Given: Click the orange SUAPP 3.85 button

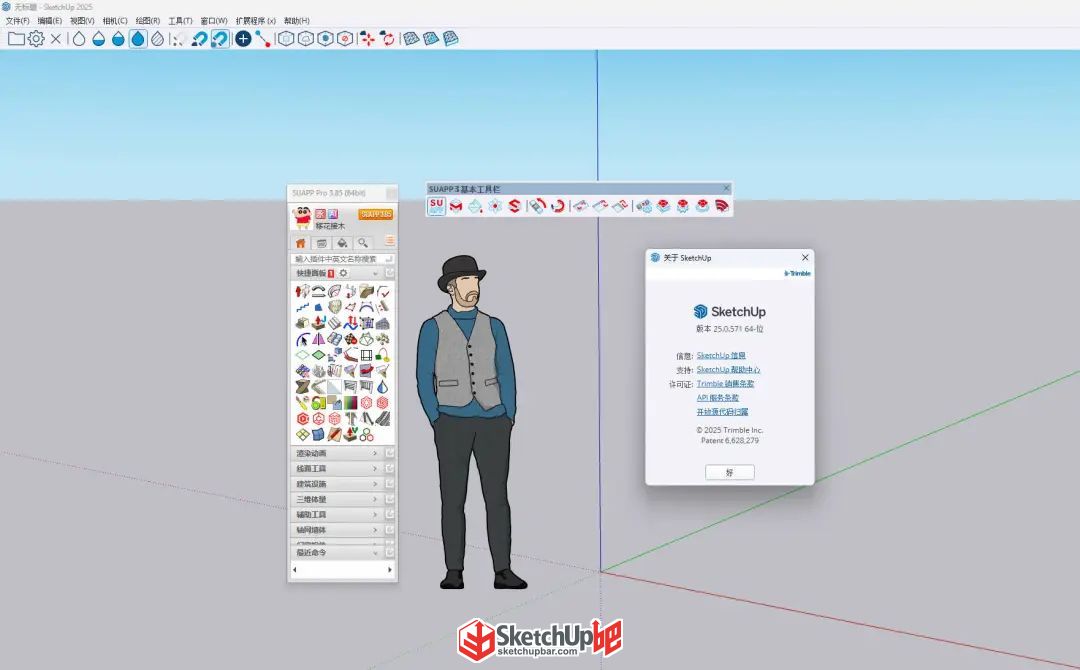Looking at the screenshot, I should tap(376, 214).
